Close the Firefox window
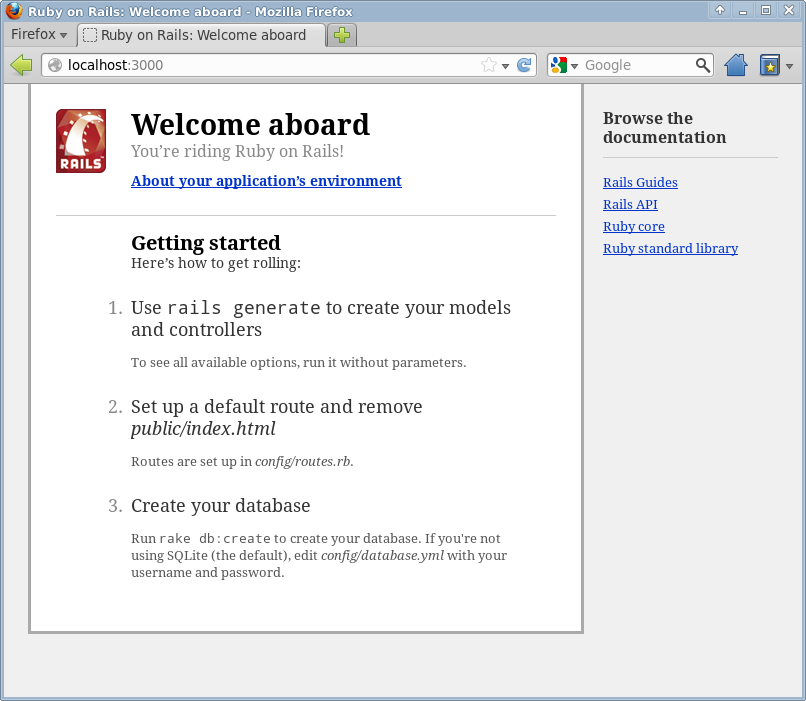The width and height of the screenshot is (806, 701). tap(789, 10)
